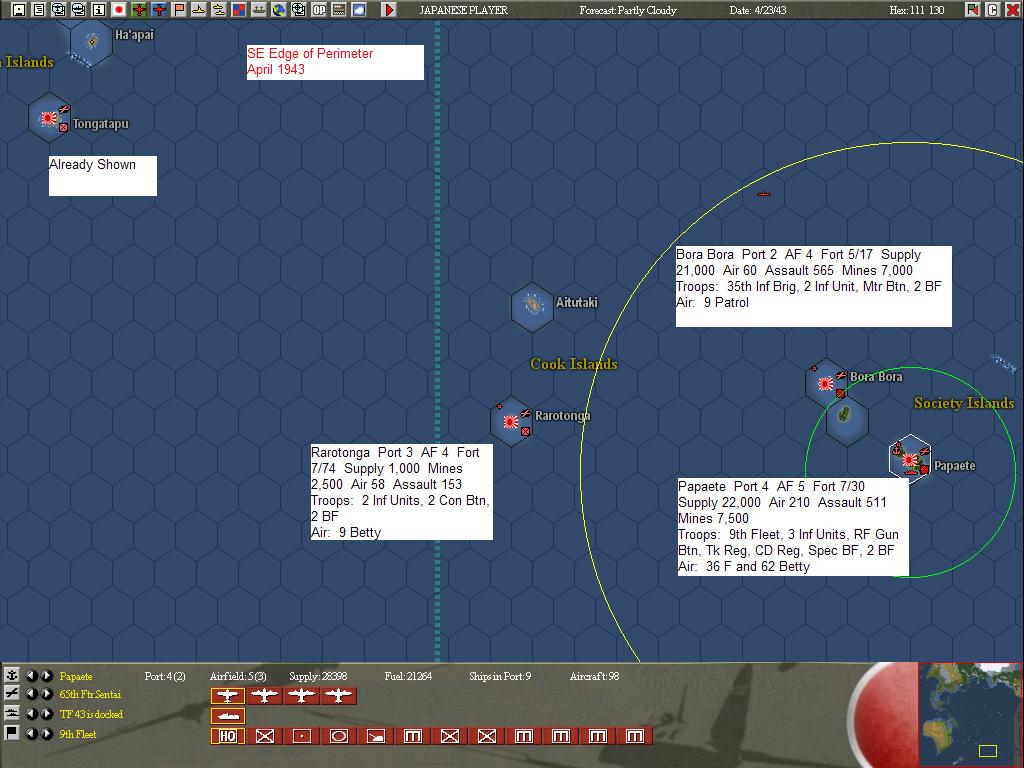Open the globe world map icon
The width and height of the screenshot is (1024, 768).
pyautogui.click(x=279, y=10)
